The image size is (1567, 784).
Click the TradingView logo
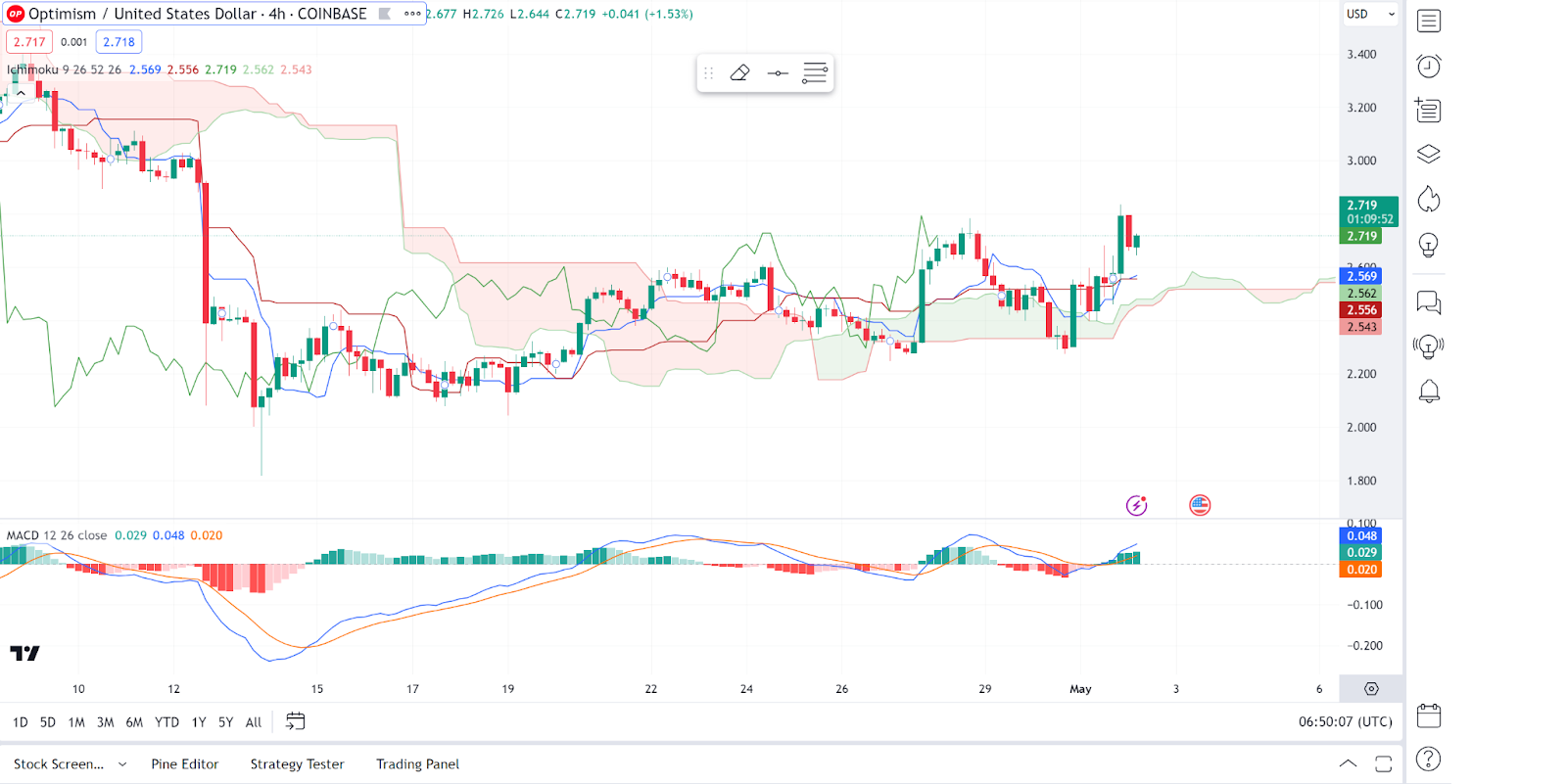[x=24, y=653]
